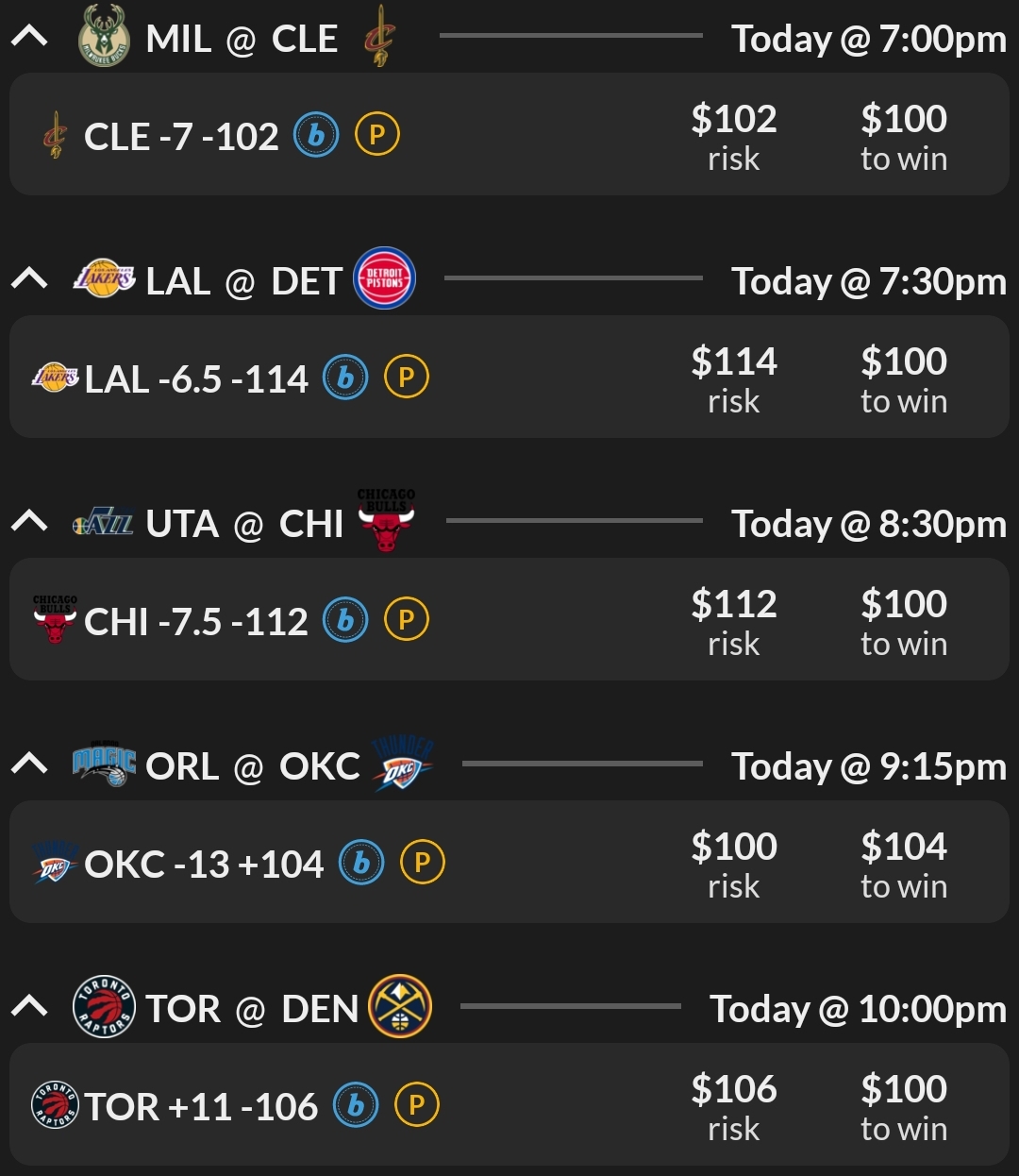Click the blue b icon on OKC -13 bet

361,864
